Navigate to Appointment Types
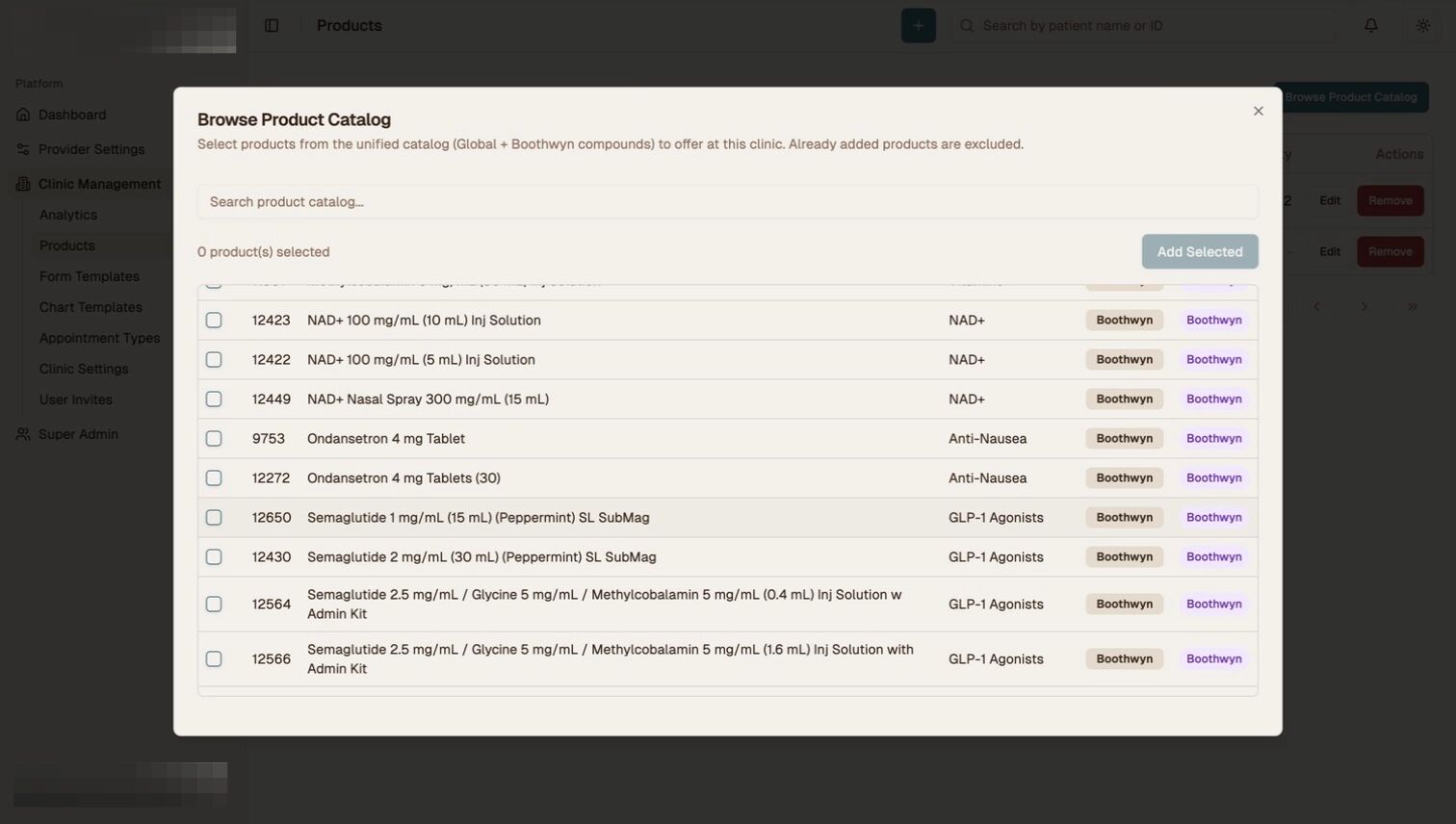1456x824 pixels. [100, 338]
